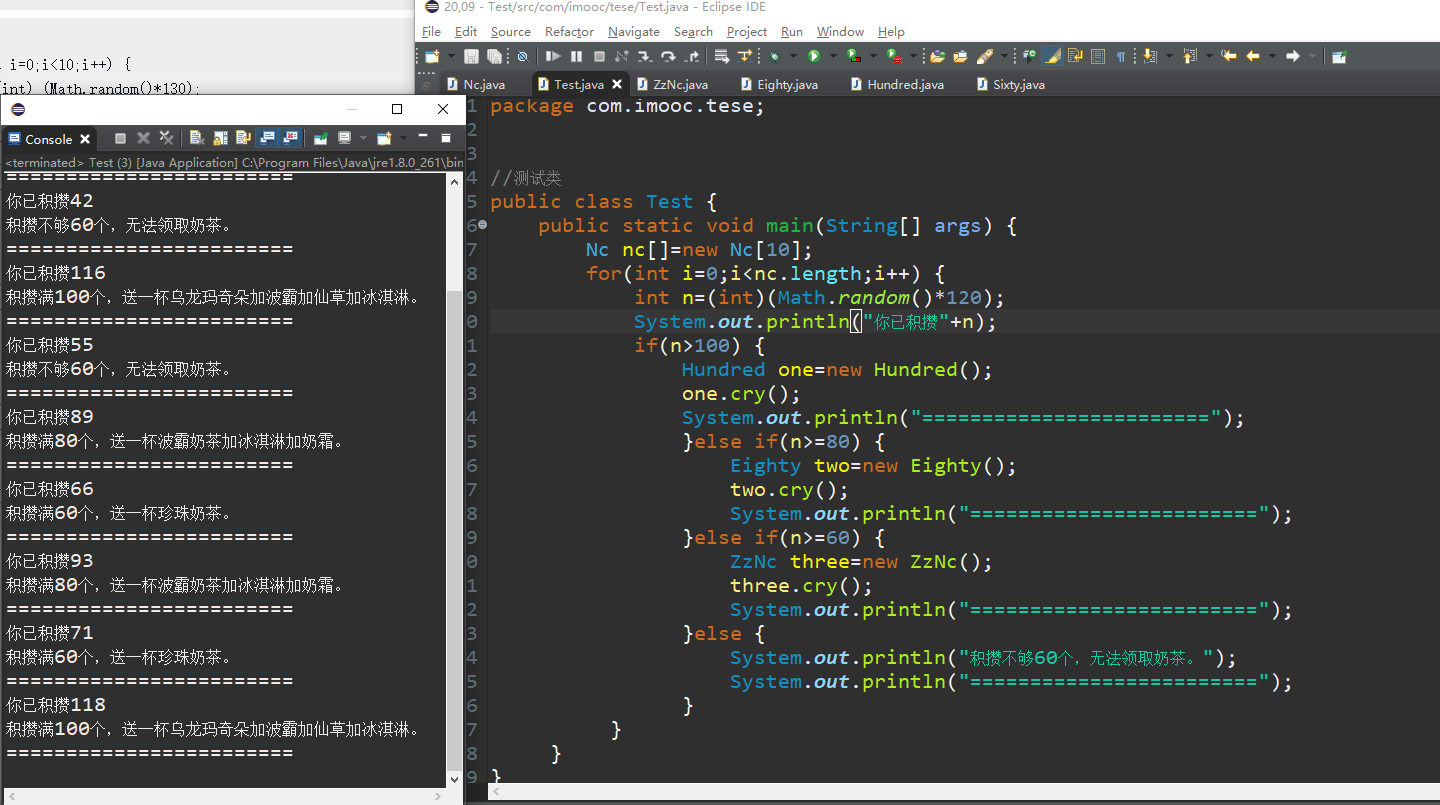Click the Back navigation arrow
The image size is (1440, 805).
tap(1252, 56)
